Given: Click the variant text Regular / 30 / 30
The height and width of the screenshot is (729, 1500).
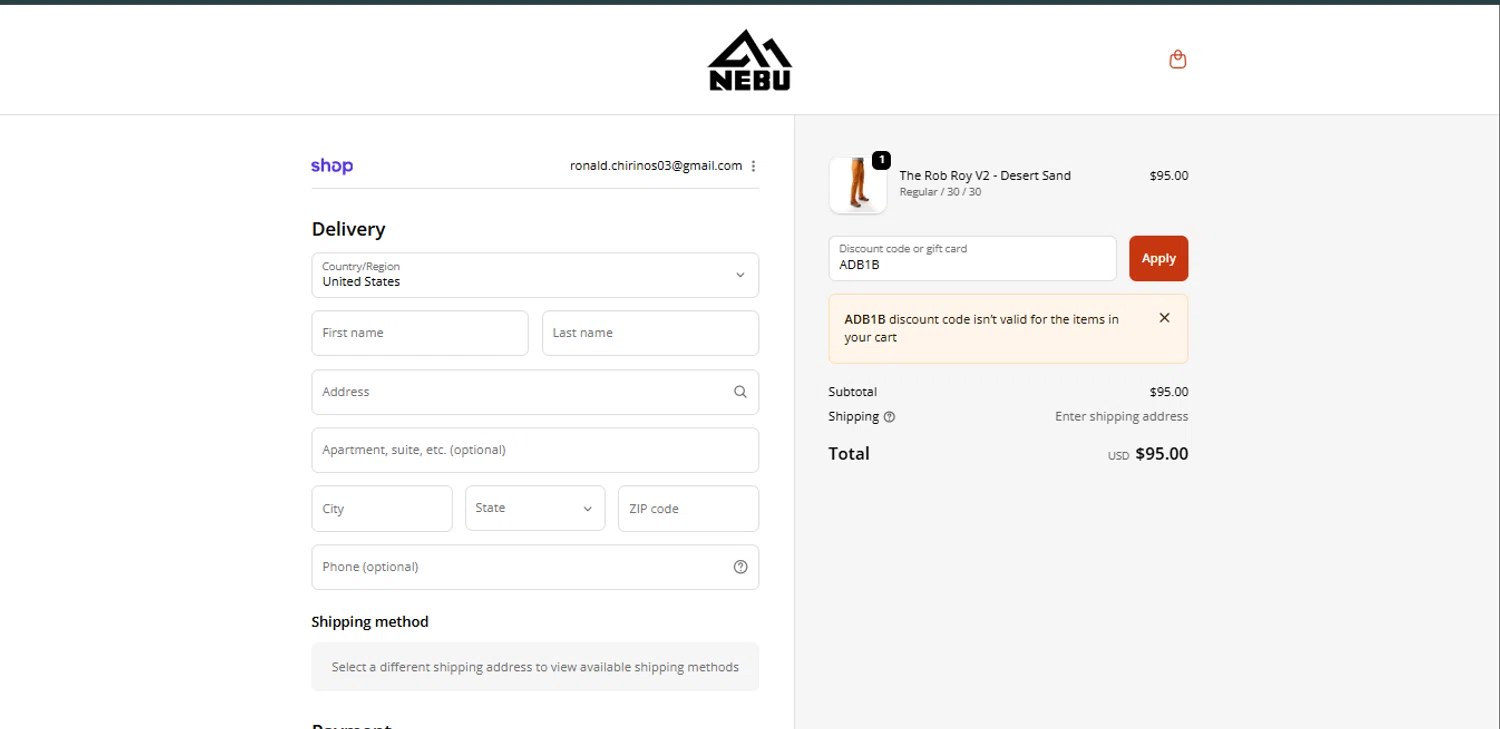Looking at the screenshot, I should coord(940,192).
